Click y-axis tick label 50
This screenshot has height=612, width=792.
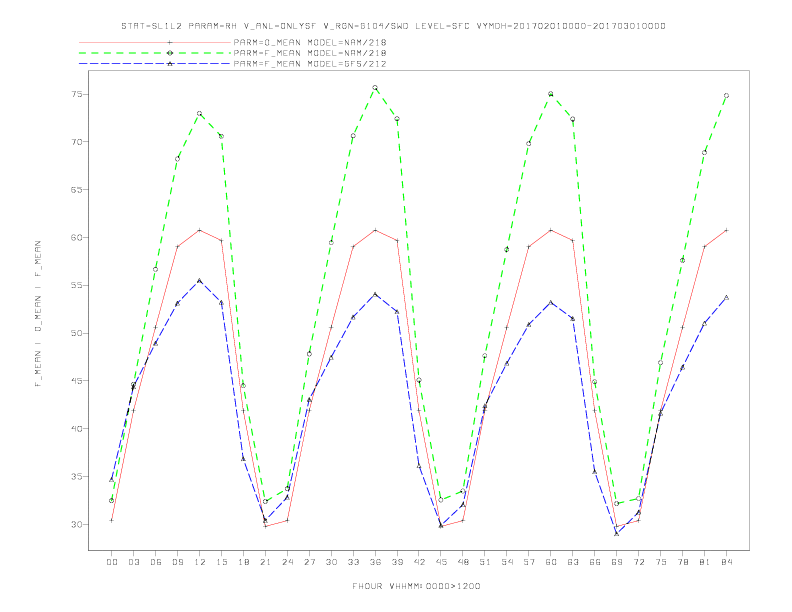tap(77, 333)
